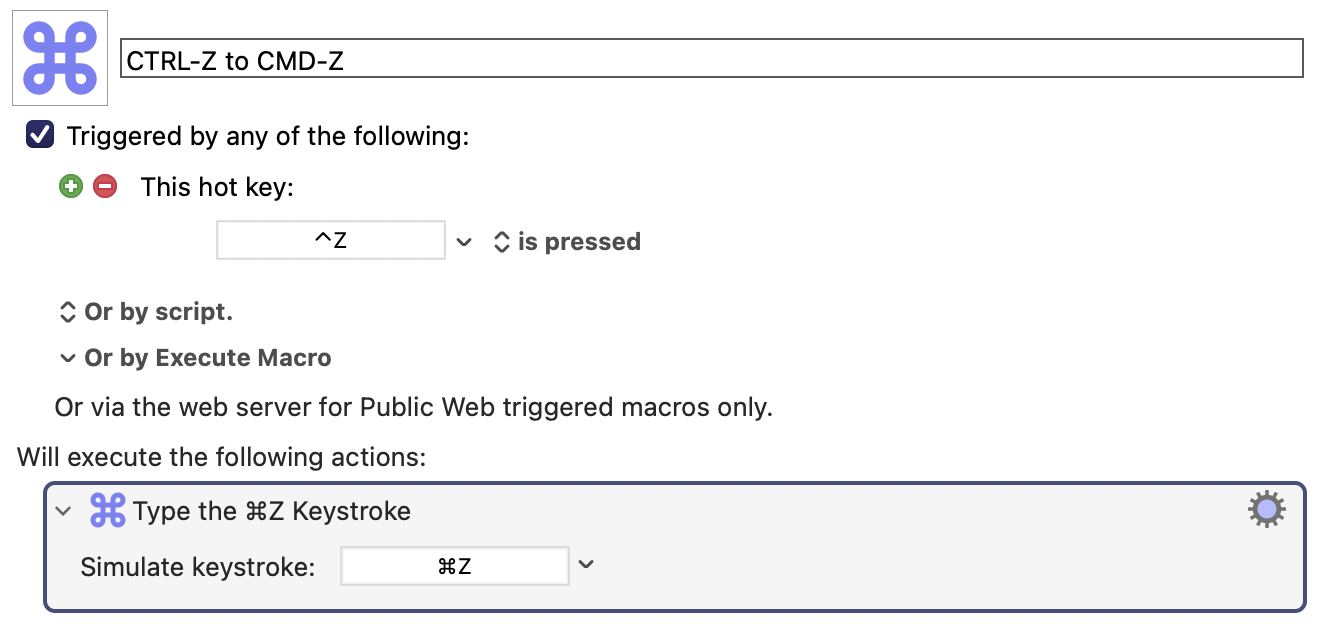1320x626 pixels.
Task: Click the ^Z hot key field
Action: tap(331, 241)
